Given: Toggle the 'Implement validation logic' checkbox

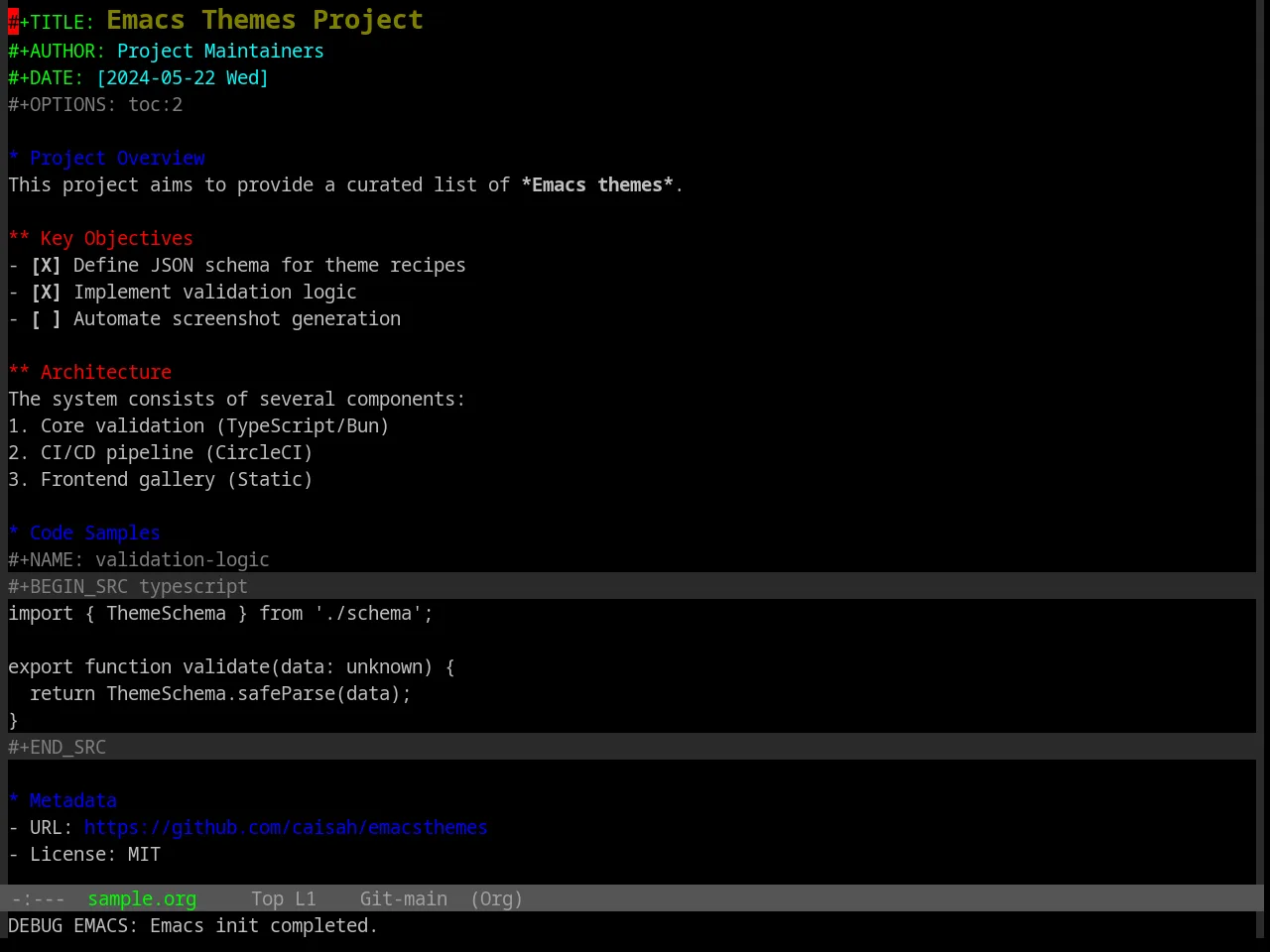Looking at the screenshot, I should (46, 293).
